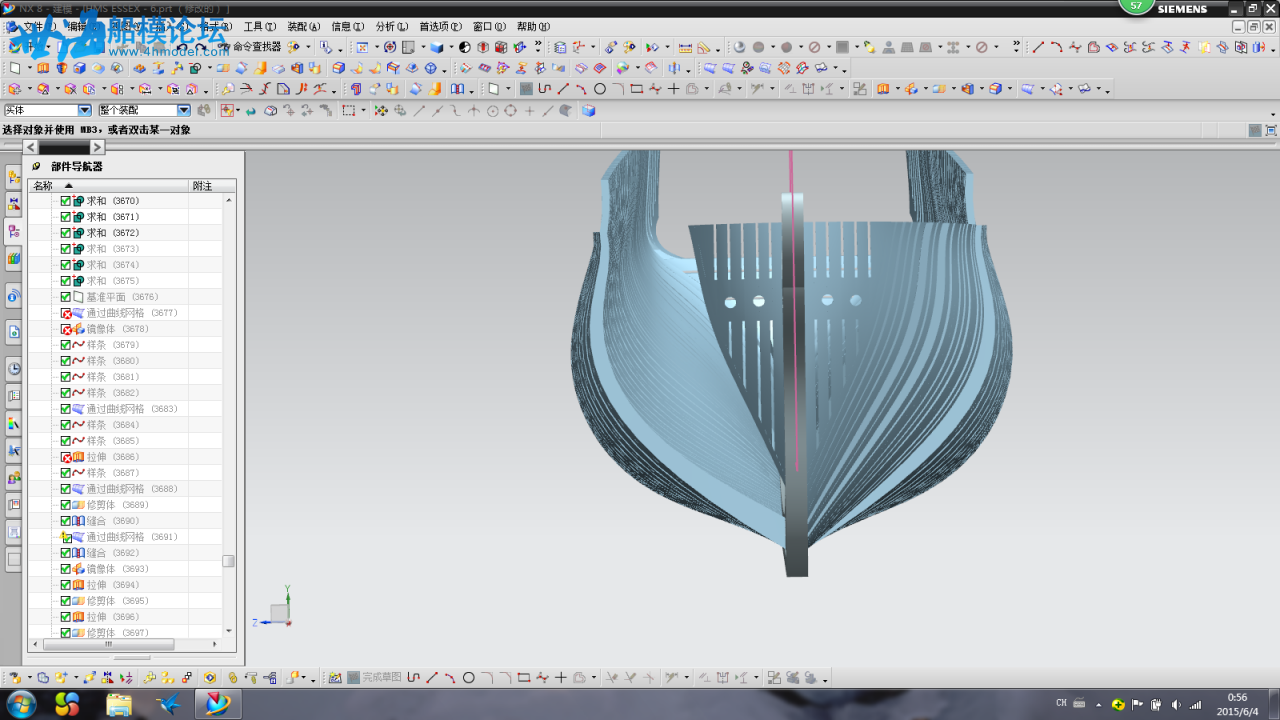
Task: Click the part navigator scroll-down arrow
Action: pos(229,631)
